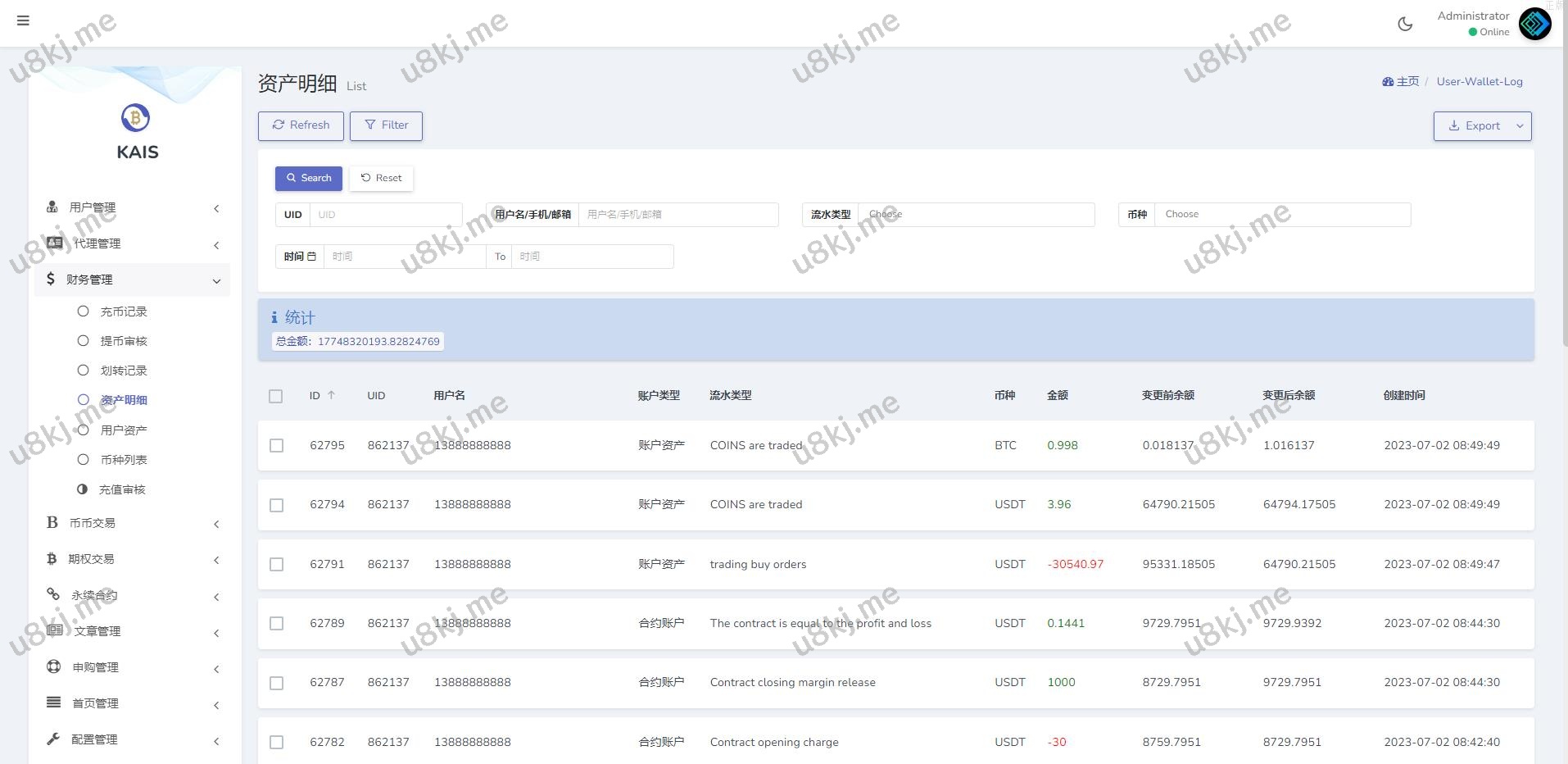
Task: Click the Reset button
Action: 381,178
